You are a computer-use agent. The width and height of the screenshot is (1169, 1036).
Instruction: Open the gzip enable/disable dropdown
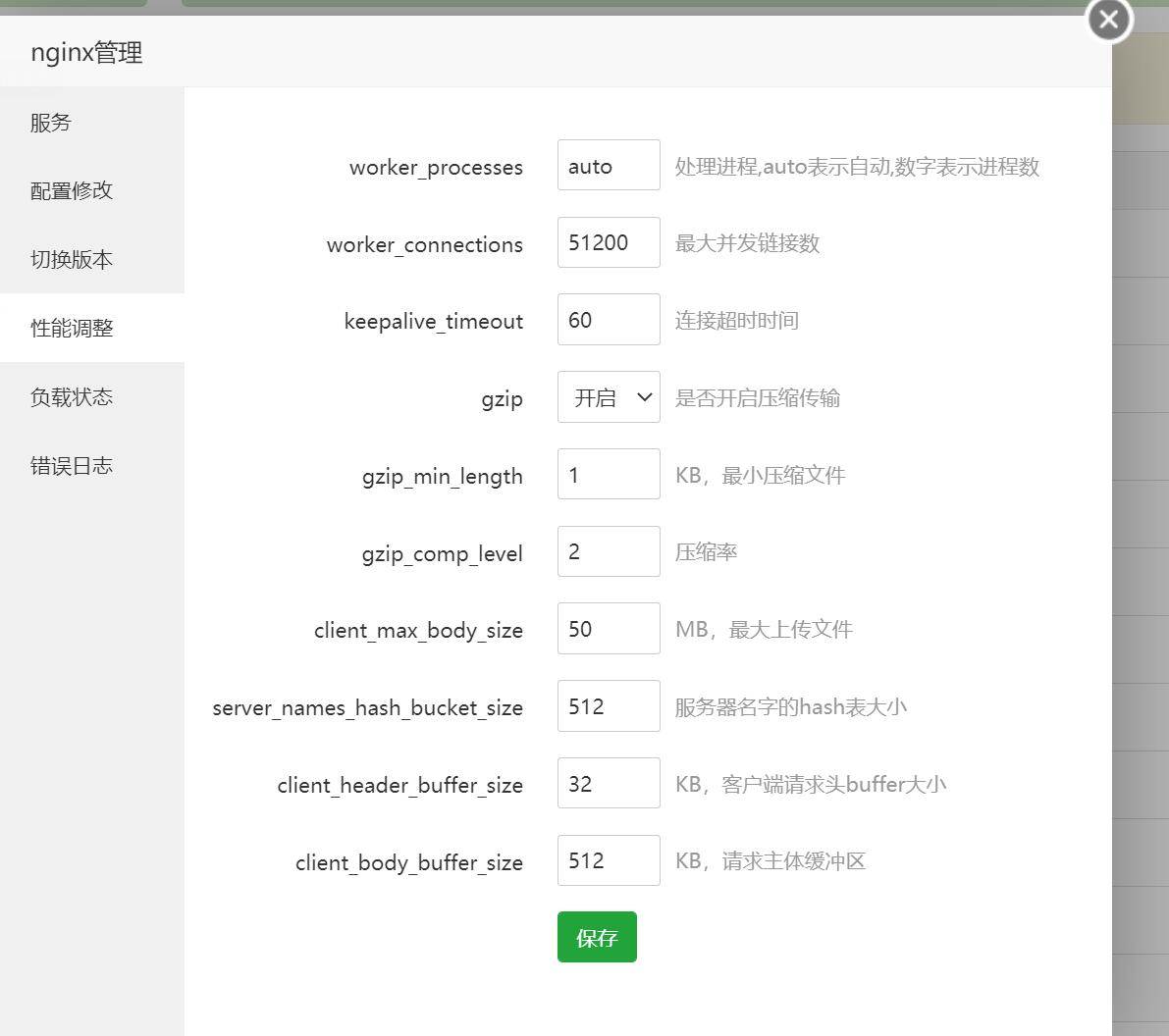coord(608,396)
